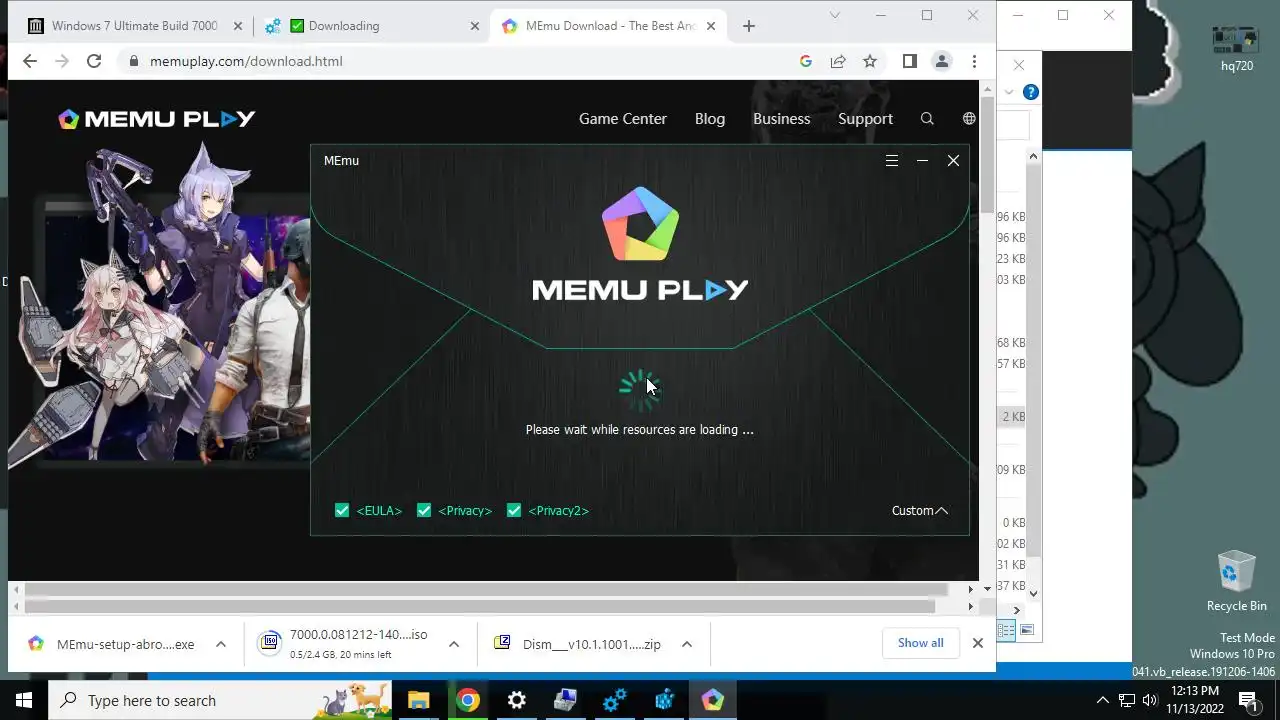Open Chrome profile avatar
1280x720 pixels.
[942, 61]
